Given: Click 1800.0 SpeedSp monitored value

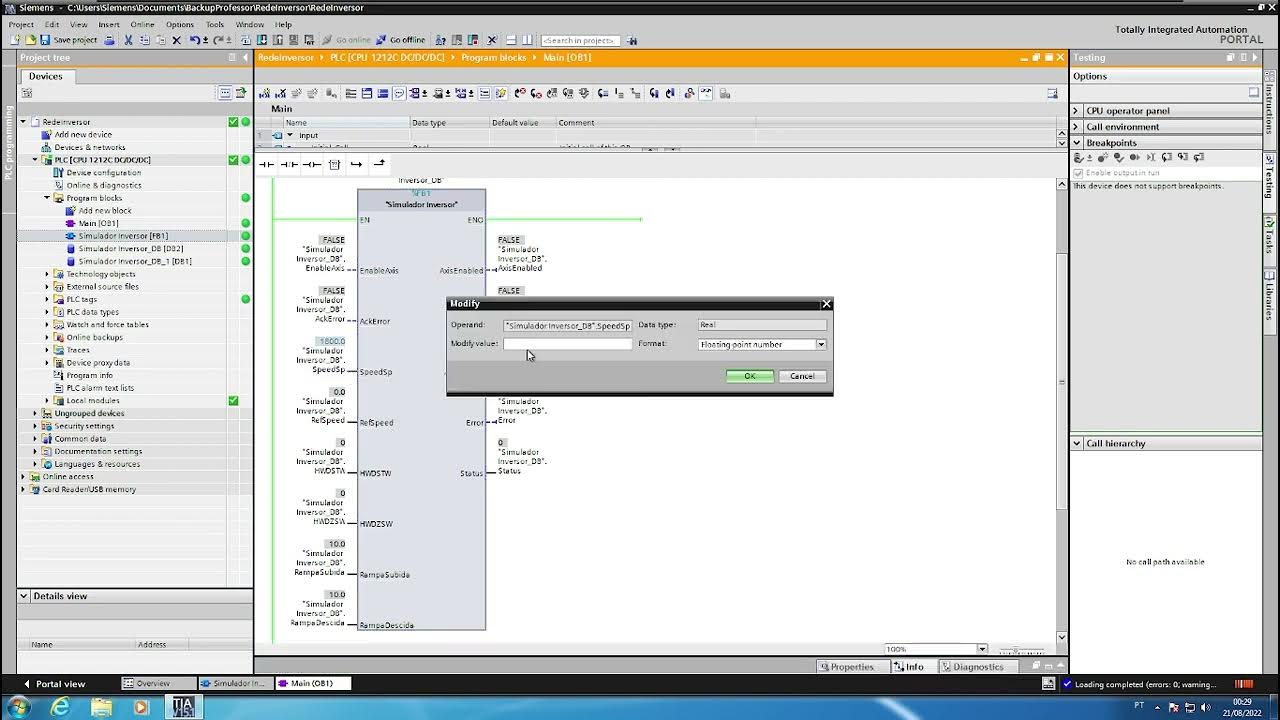Looking at the screenshot, I should click(331, 341).
